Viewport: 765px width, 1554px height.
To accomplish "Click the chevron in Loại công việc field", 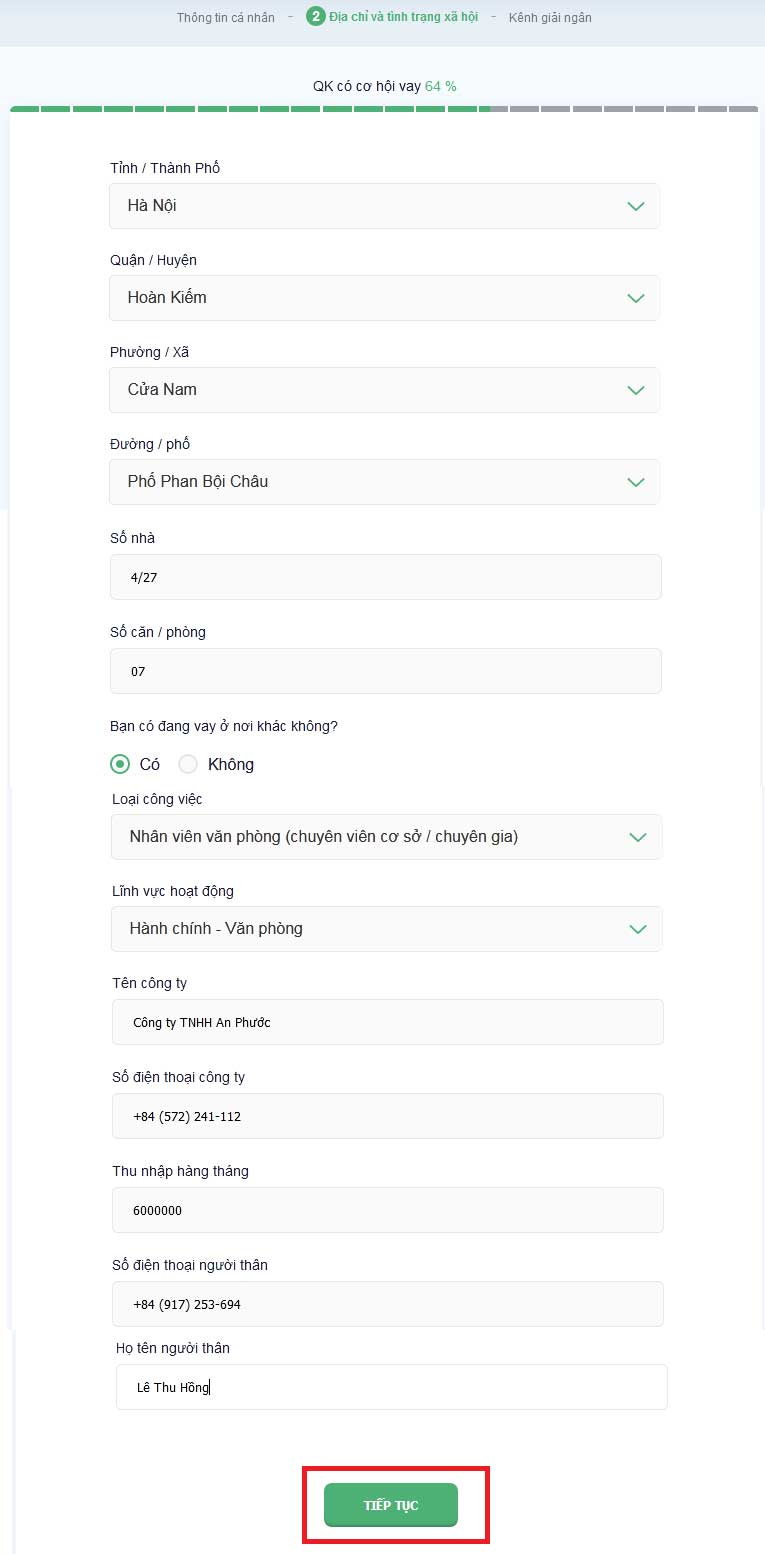I will point(637,837).
